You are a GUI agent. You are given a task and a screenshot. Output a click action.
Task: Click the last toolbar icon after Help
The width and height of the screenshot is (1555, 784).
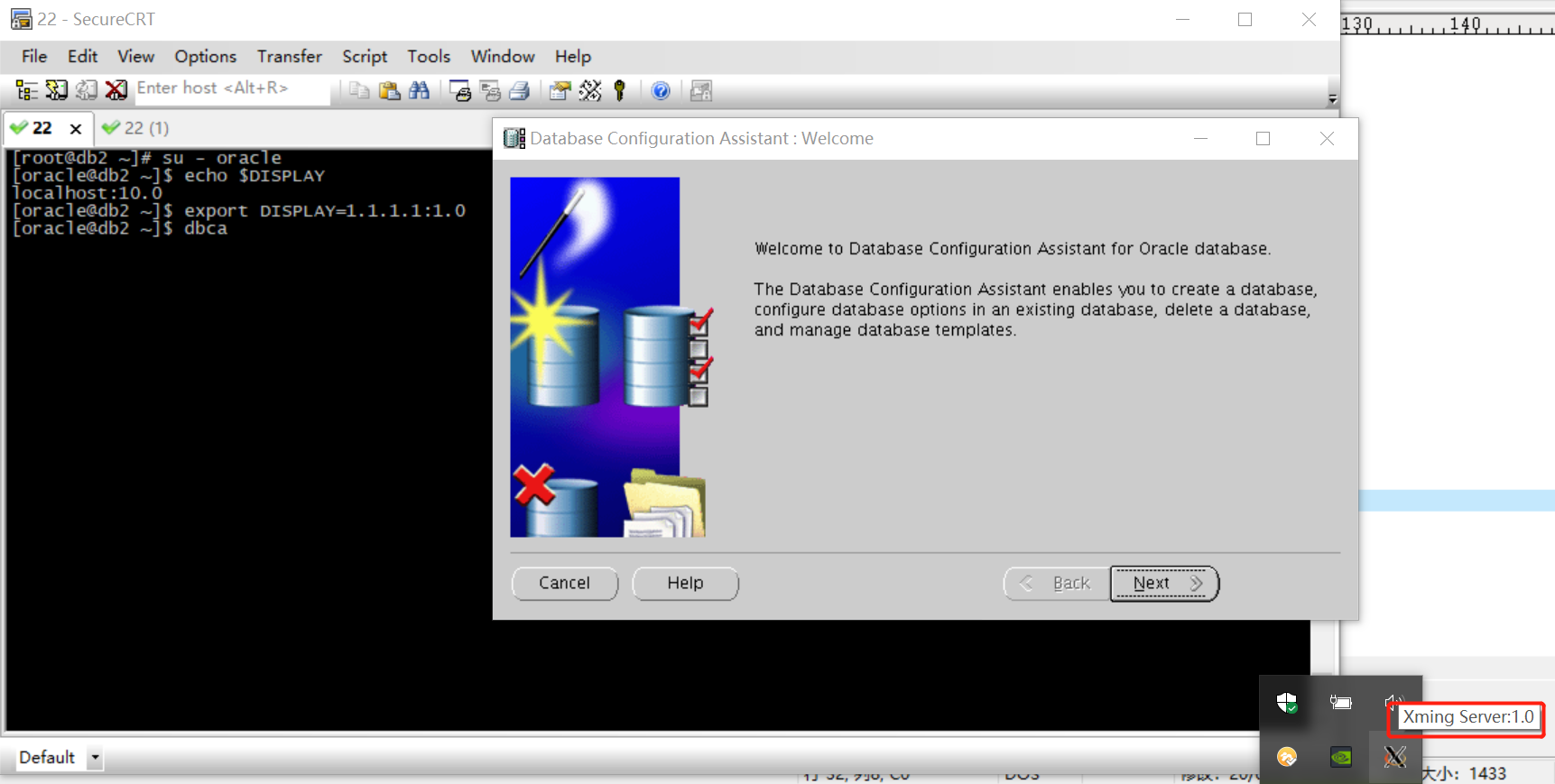[701, 90]
